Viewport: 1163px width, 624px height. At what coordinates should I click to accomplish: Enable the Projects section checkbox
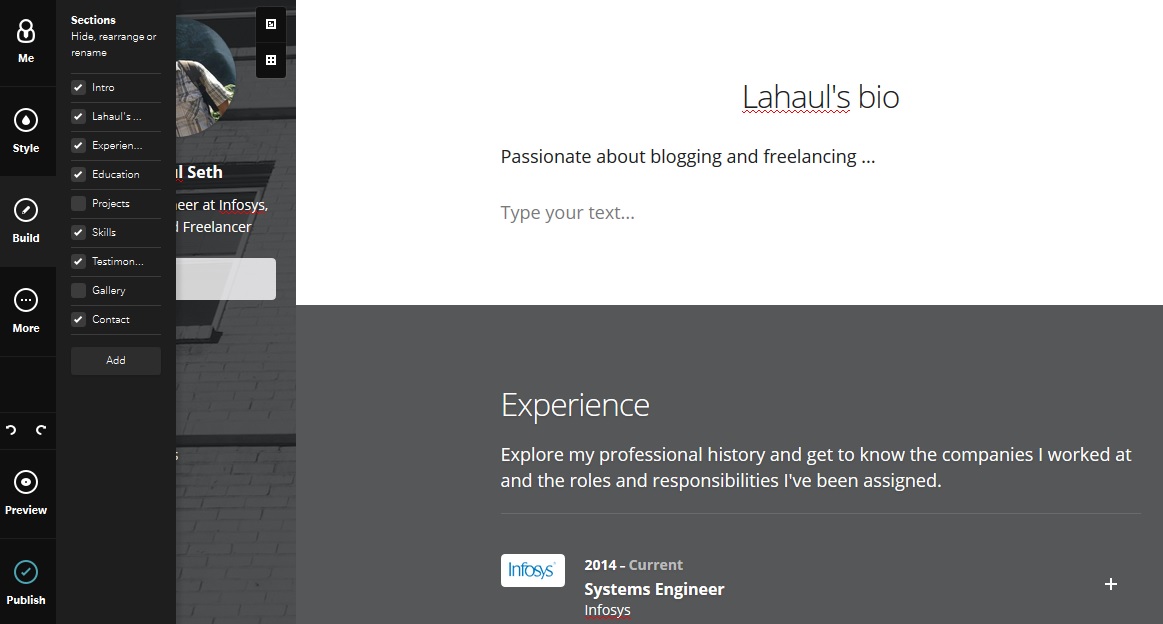coord(78,204)
